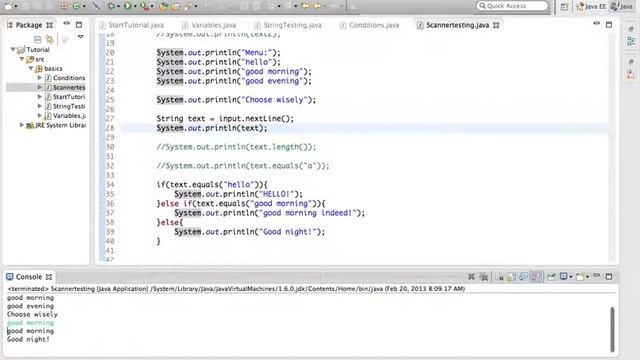Screen dimensions: 640x360
Task: Click the Open Perspective icon
Action: [564, 6]
